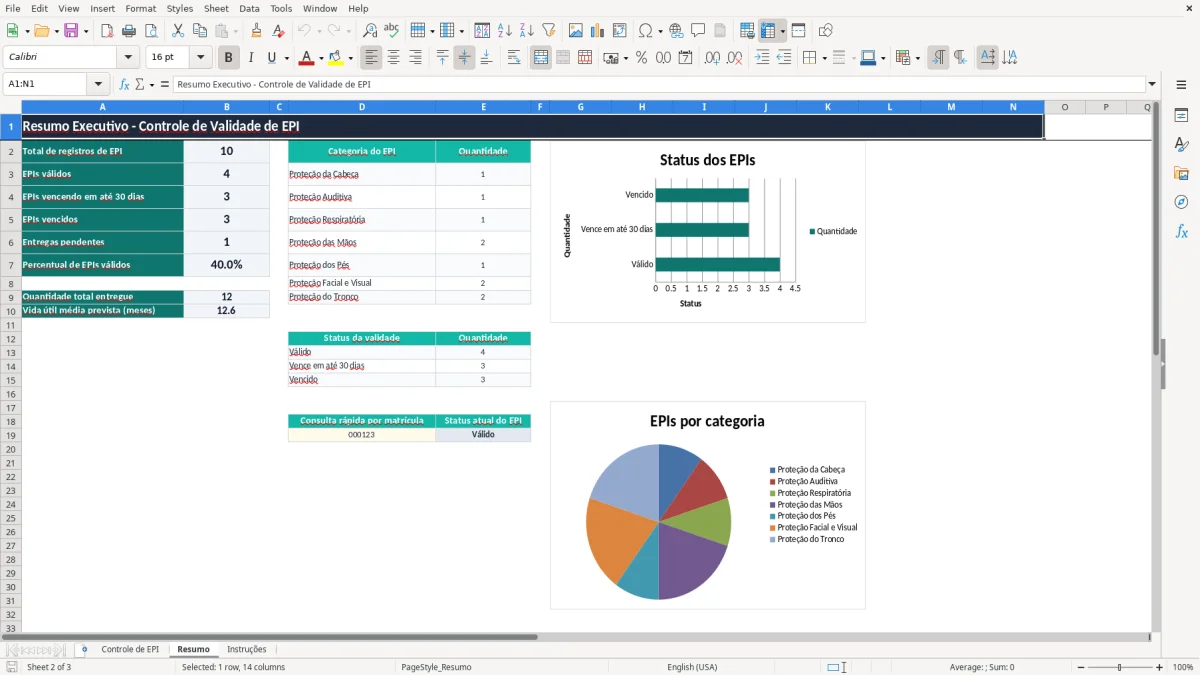Open Background Color dropdown arrow
Image resolution: width=1200 pixels, height=675 pixels.
point(350,58)
